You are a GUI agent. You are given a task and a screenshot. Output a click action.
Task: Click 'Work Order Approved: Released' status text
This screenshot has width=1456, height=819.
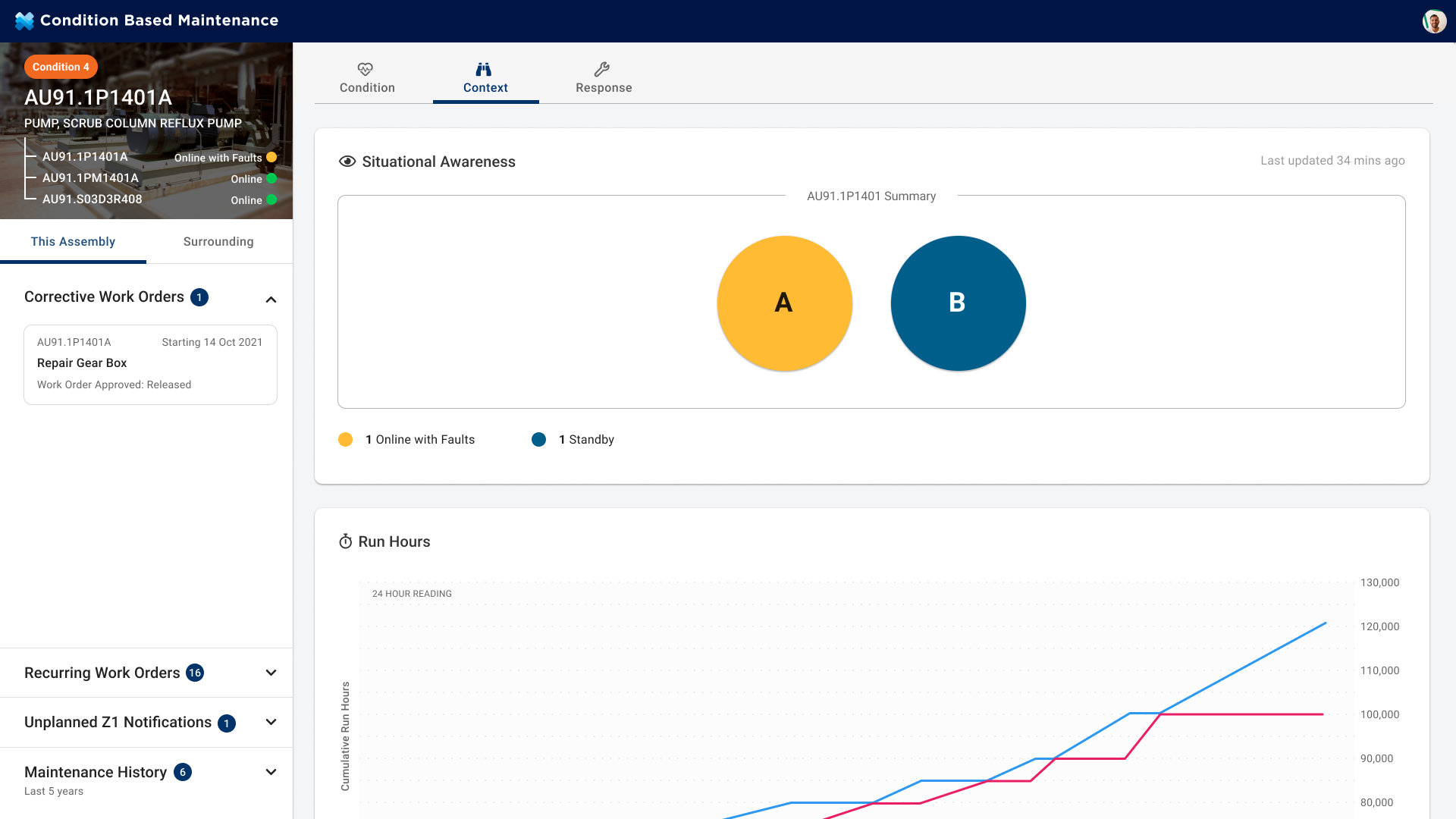[x=114, y=384]
